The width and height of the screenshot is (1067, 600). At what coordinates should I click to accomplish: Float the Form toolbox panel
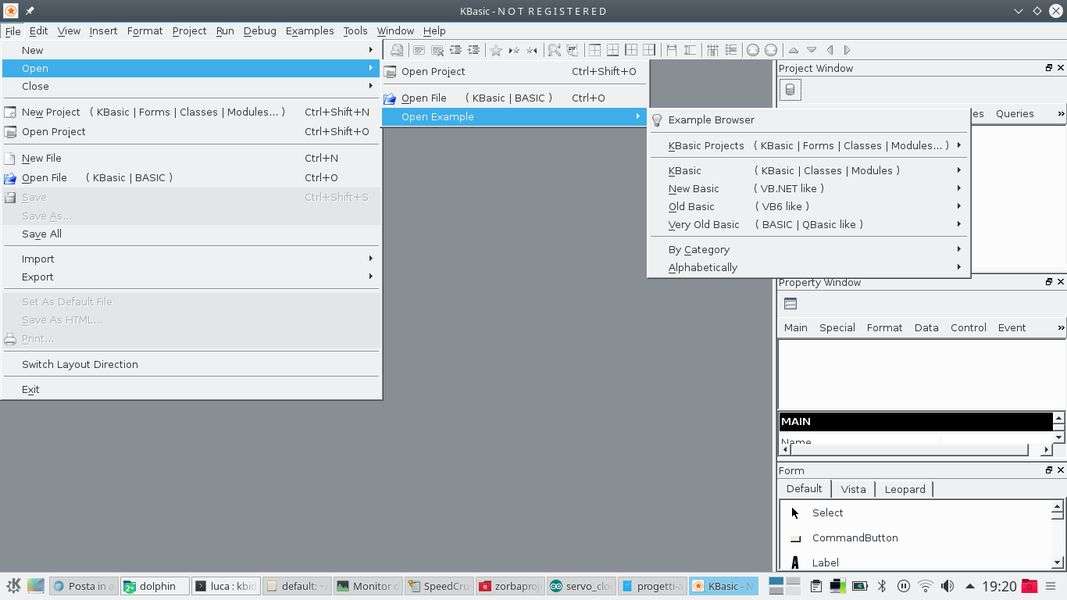click(x=1048, y=470)
